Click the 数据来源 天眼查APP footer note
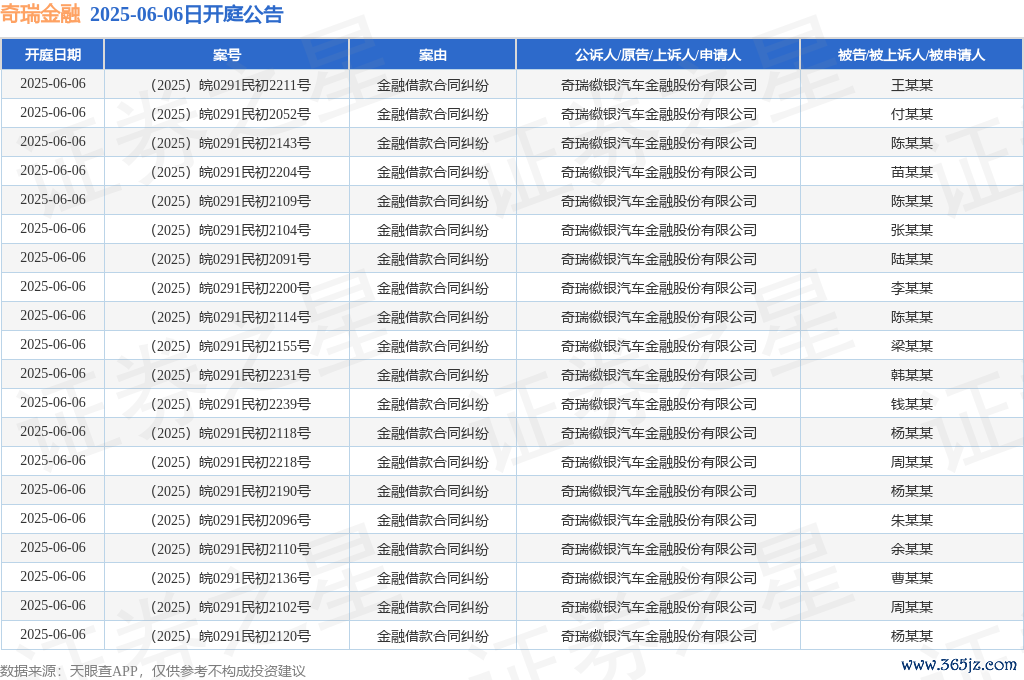1024x680 pixels. (153, 671)
